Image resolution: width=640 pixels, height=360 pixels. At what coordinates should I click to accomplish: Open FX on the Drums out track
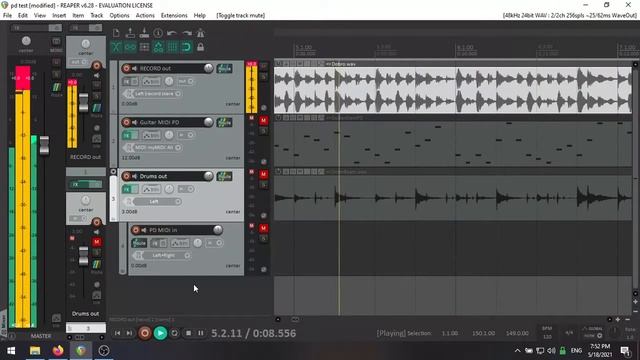coord(127,189)
